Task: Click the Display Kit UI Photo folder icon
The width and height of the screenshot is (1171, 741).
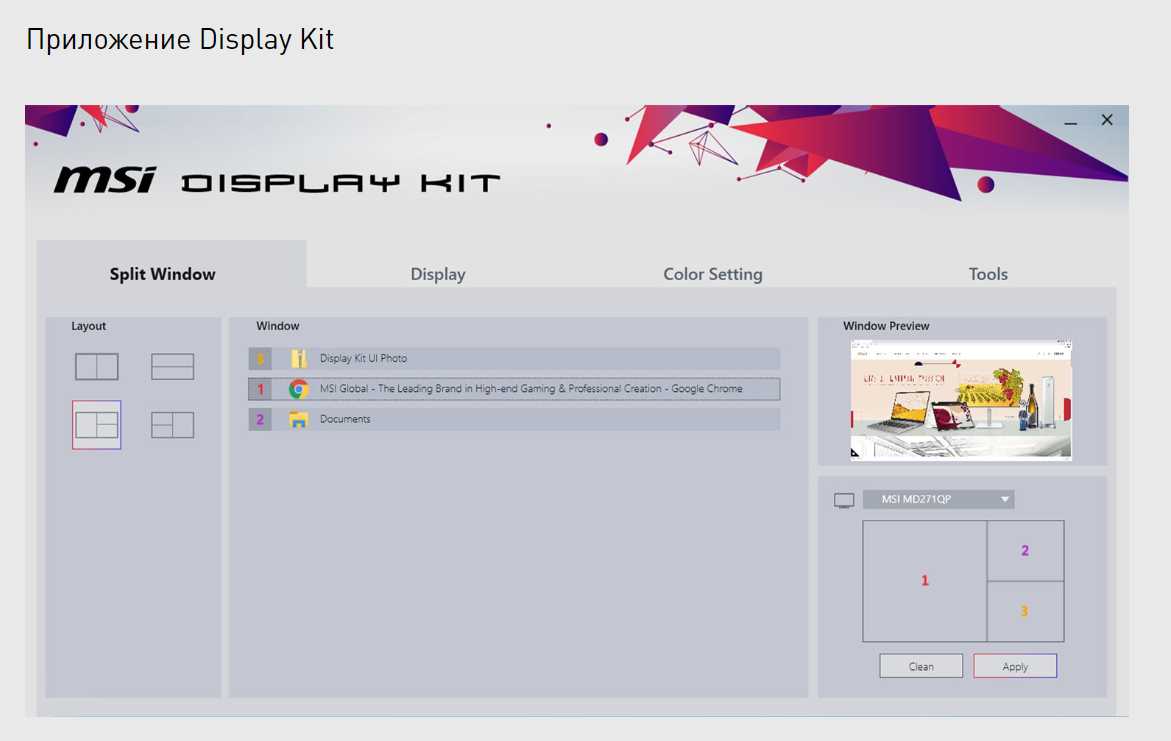Action: [x=298, y=359]
